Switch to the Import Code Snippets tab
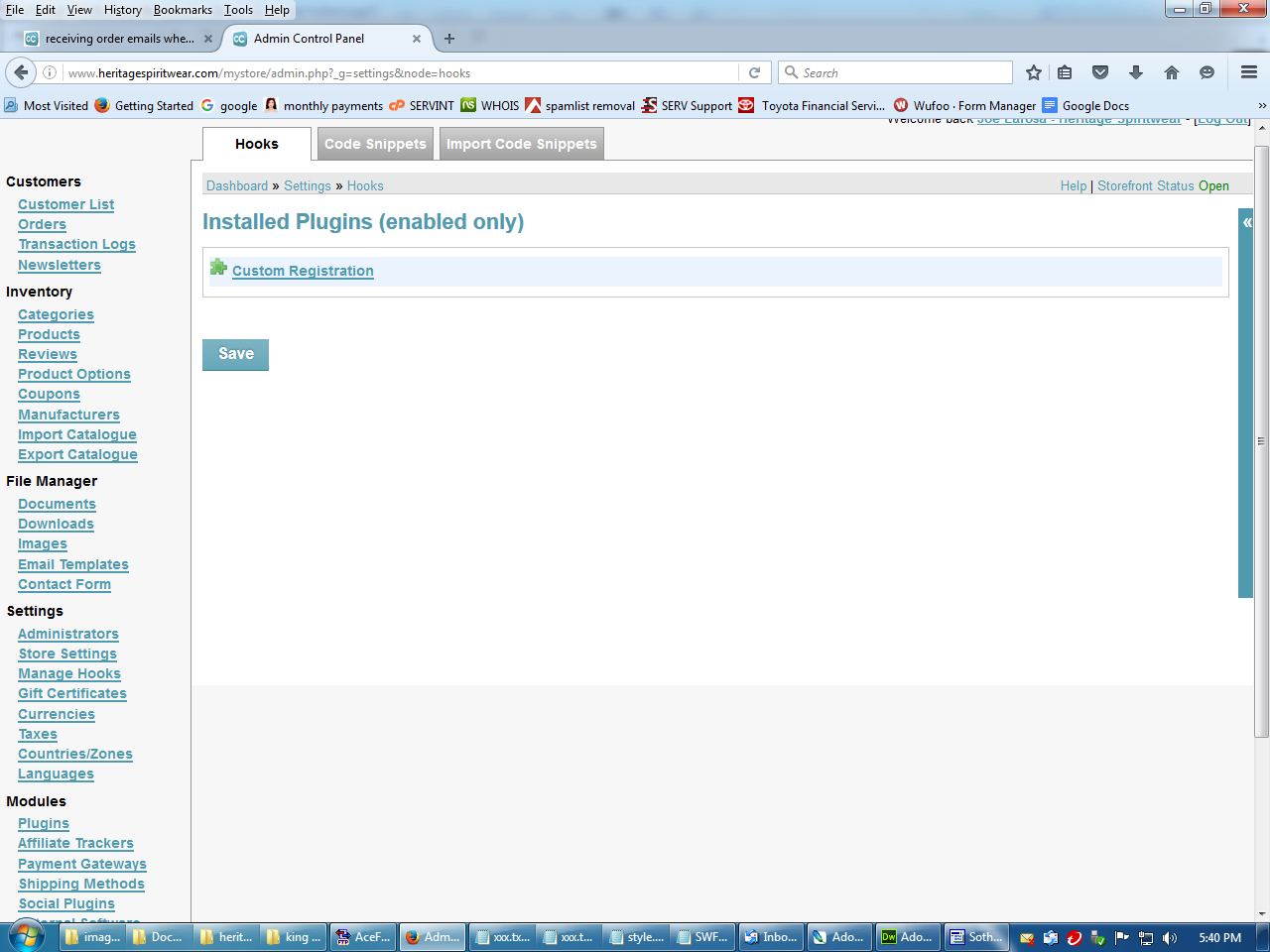Screen dimensions: 1270x952 point(522,144)
